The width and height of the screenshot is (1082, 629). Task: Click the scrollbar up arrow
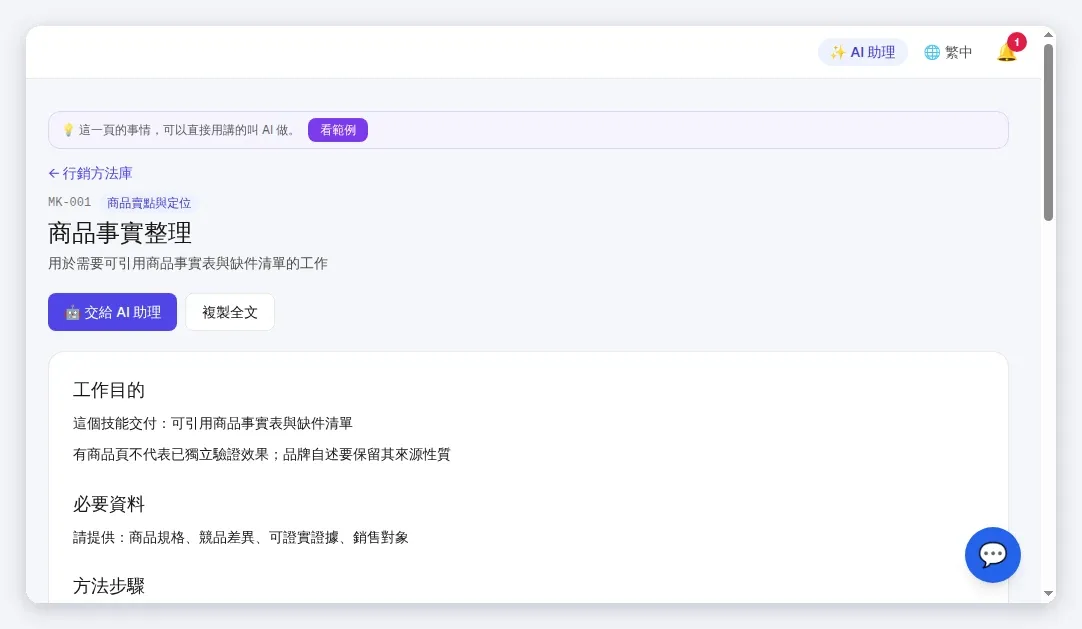1048,34
